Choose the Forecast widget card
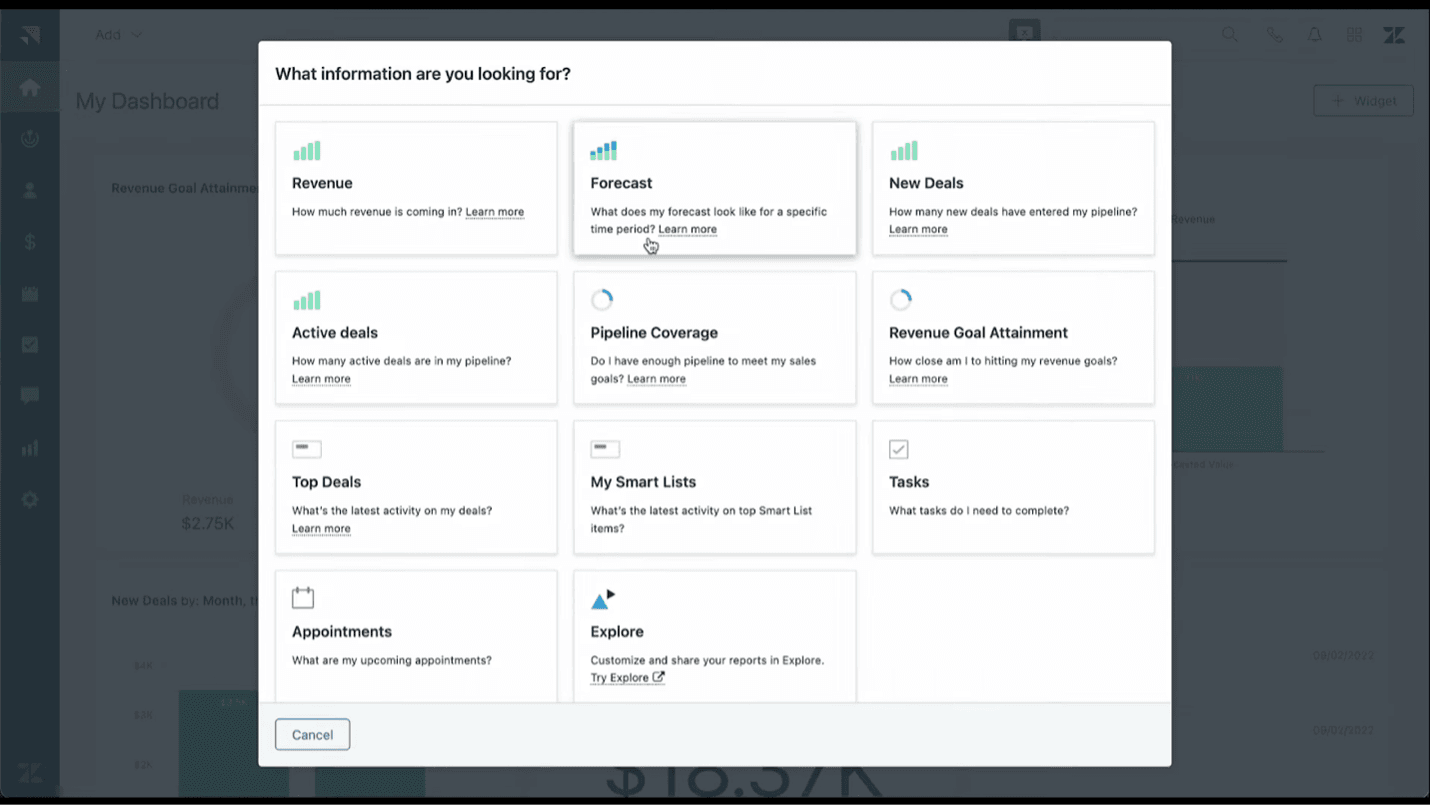Image resolution: width=1430 pixels, height=809 pixels. click(714, 188)
